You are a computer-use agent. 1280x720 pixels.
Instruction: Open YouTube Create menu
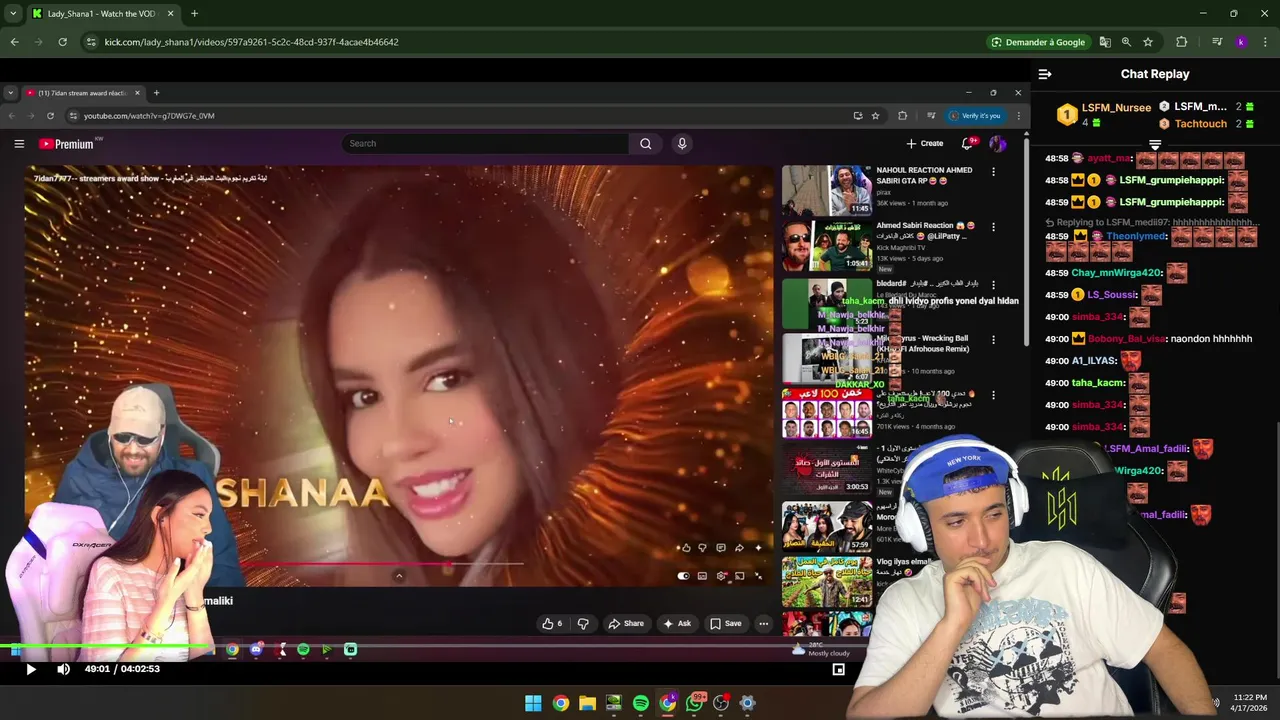[x=925, y=143]
